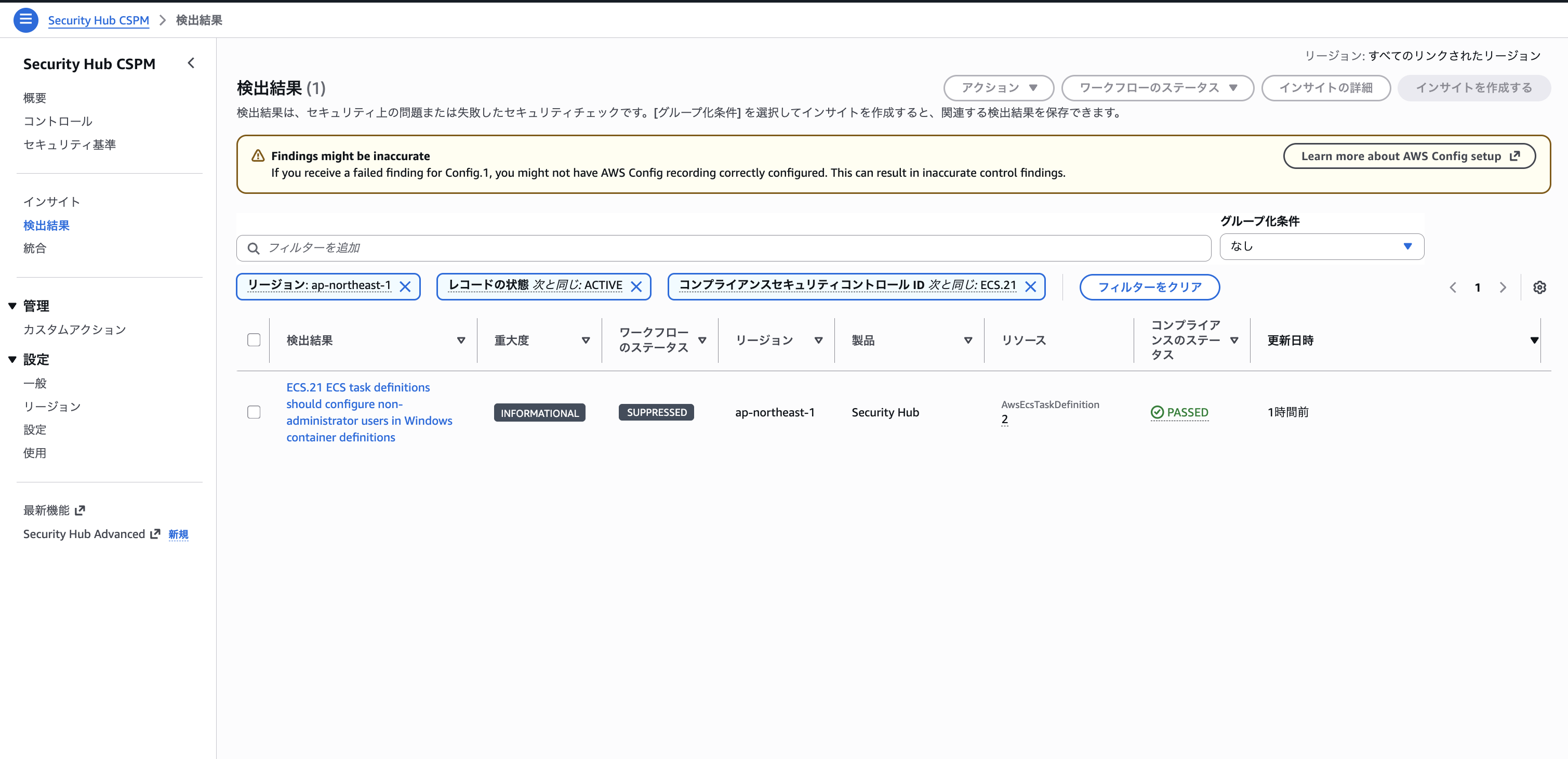Click the INFORMATIONAL severity badge
Image resolution: width=1568 pixels, height=759 pixels.
(x=539, y=412)
